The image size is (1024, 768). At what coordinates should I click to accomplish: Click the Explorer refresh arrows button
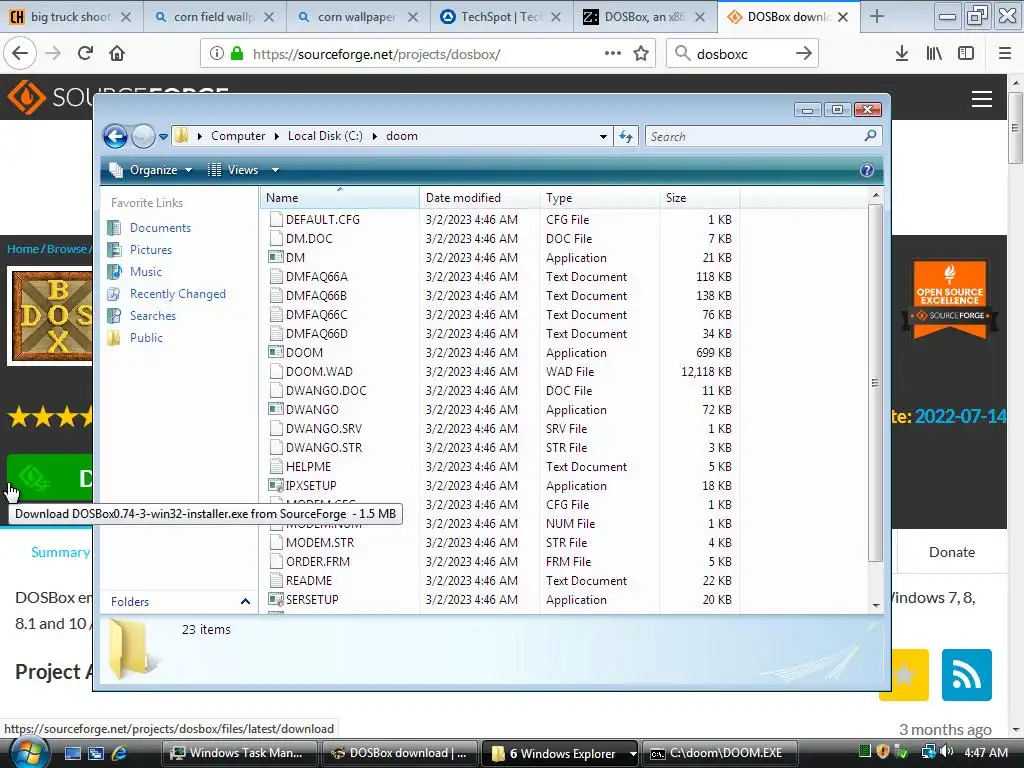point(626,136)
